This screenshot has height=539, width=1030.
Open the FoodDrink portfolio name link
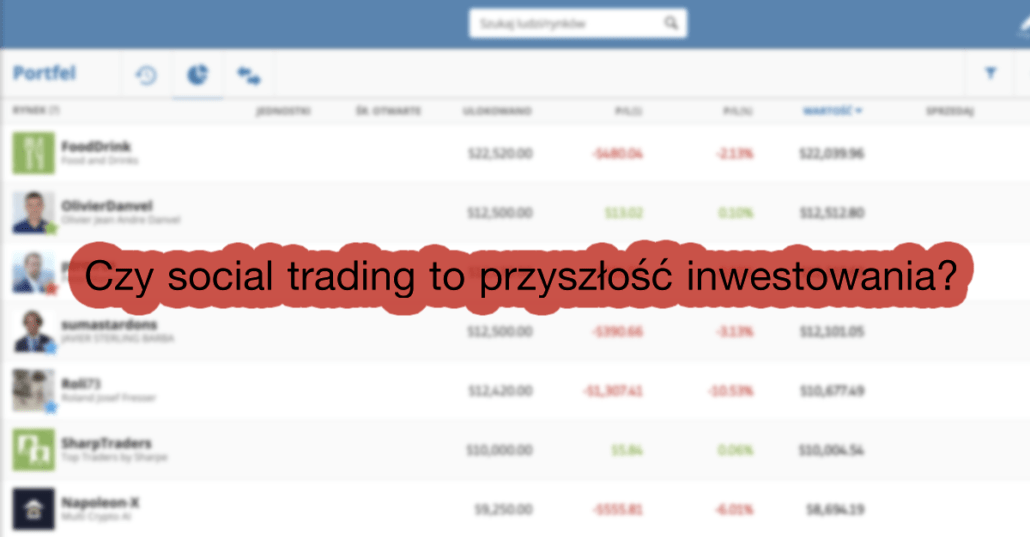[96, 146]
